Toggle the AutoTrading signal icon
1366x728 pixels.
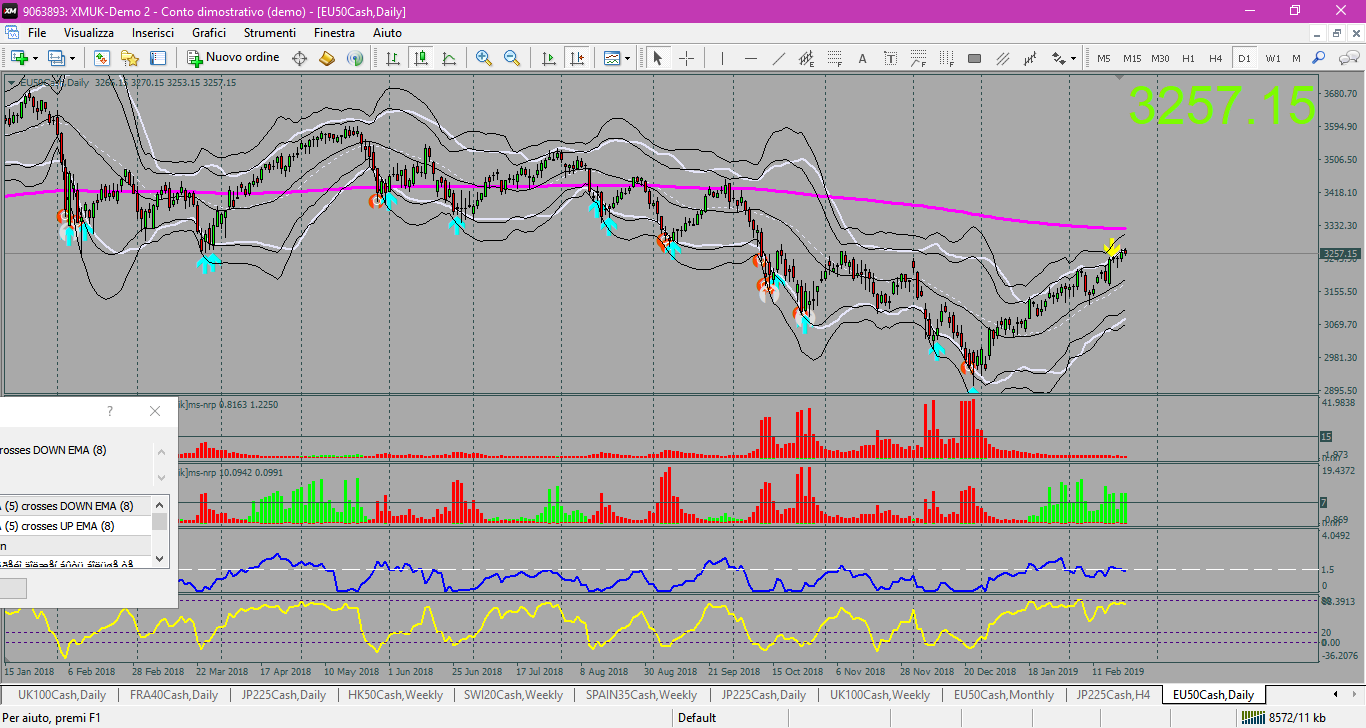coord(355,58)
